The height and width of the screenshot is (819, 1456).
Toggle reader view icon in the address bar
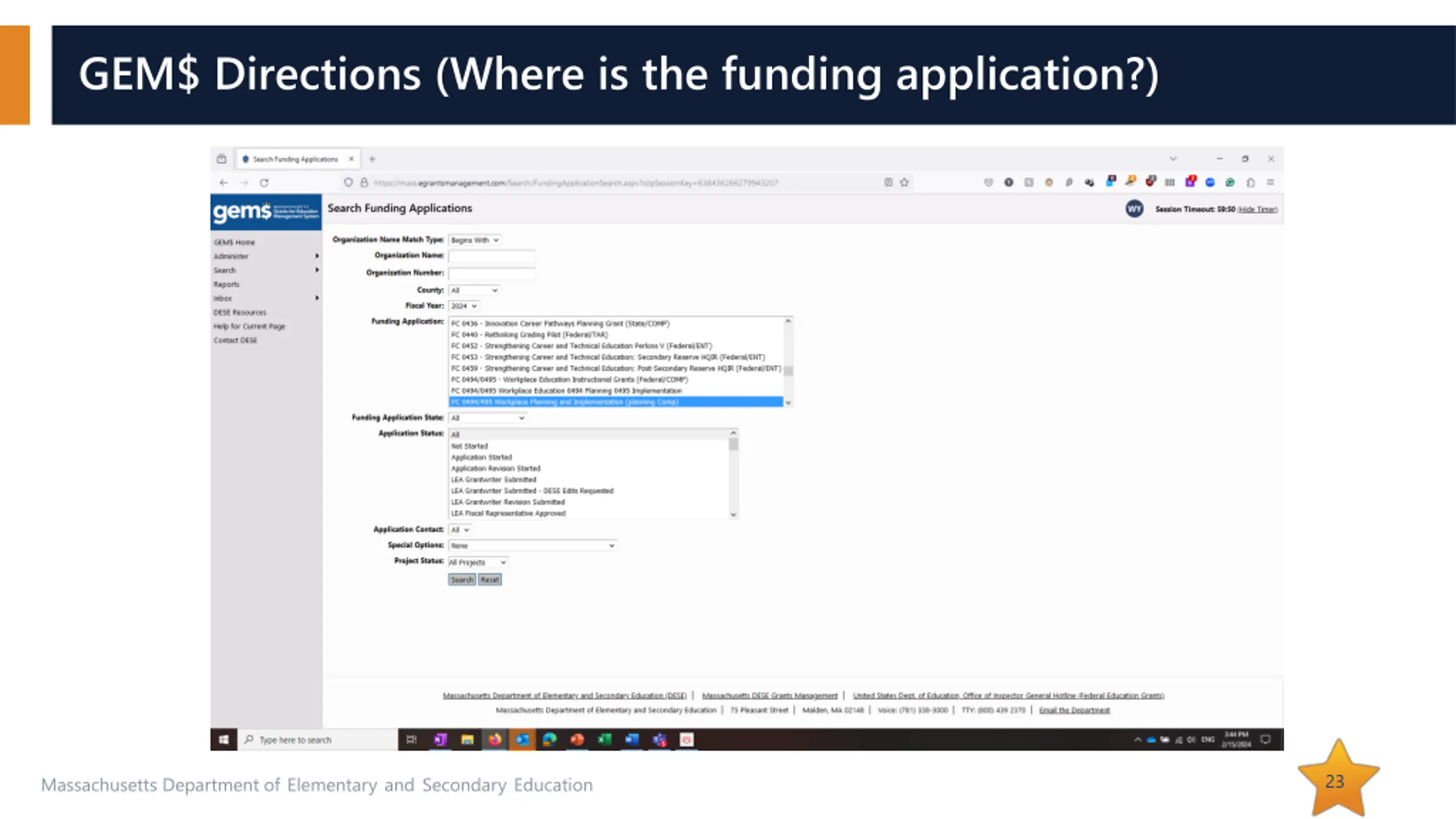coord(888,183)
